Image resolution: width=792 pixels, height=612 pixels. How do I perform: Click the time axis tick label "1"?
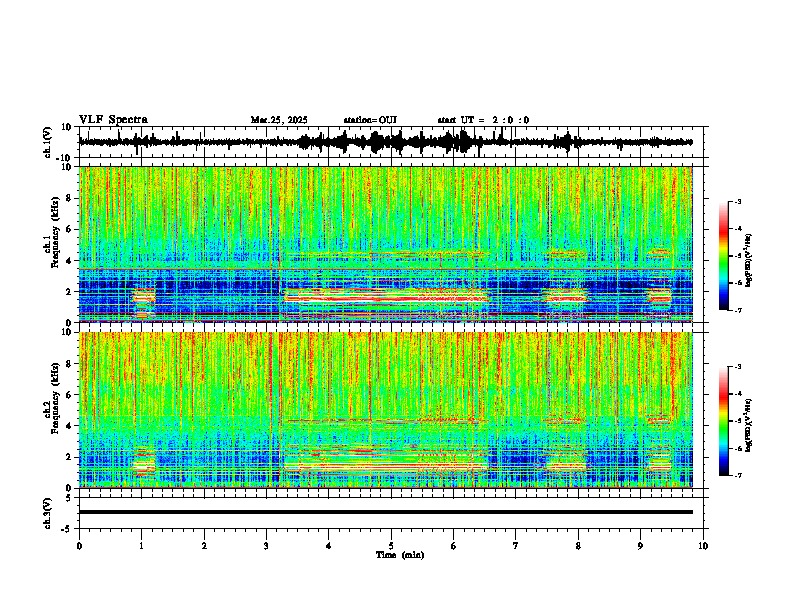point(141,546)
